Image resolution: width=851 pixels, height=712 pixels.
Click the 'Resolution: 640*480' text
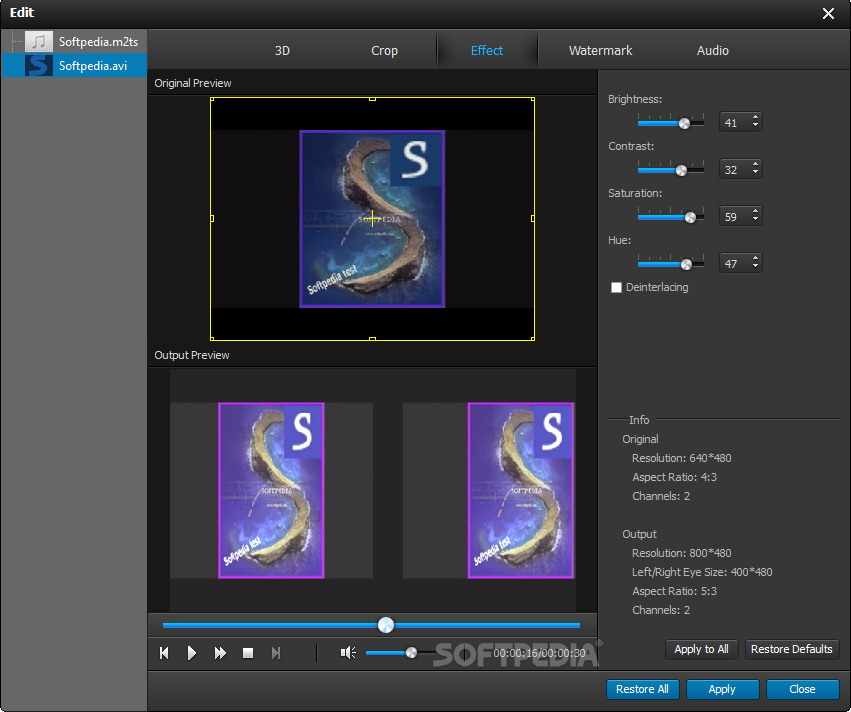point(682,458)
